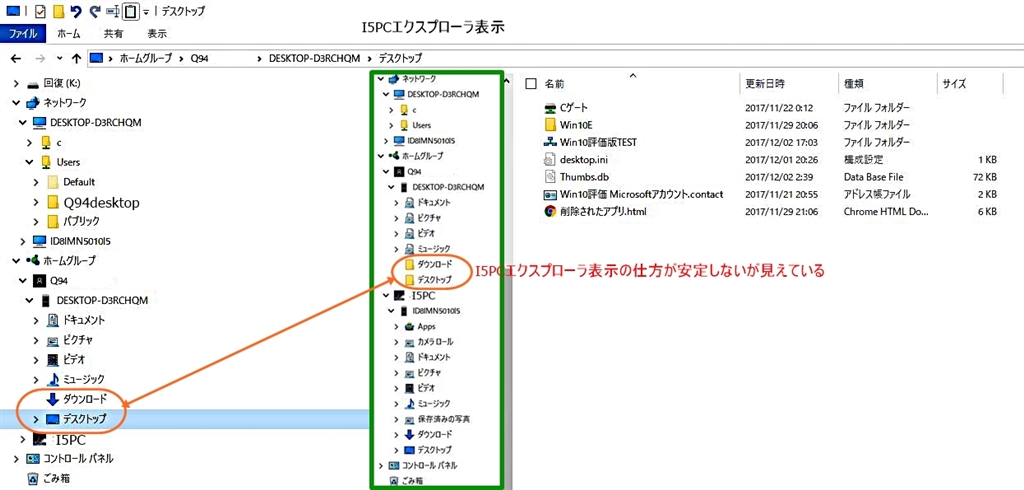
Task: Click the ビデオ library icon in left pane
Action: [54, 360]
